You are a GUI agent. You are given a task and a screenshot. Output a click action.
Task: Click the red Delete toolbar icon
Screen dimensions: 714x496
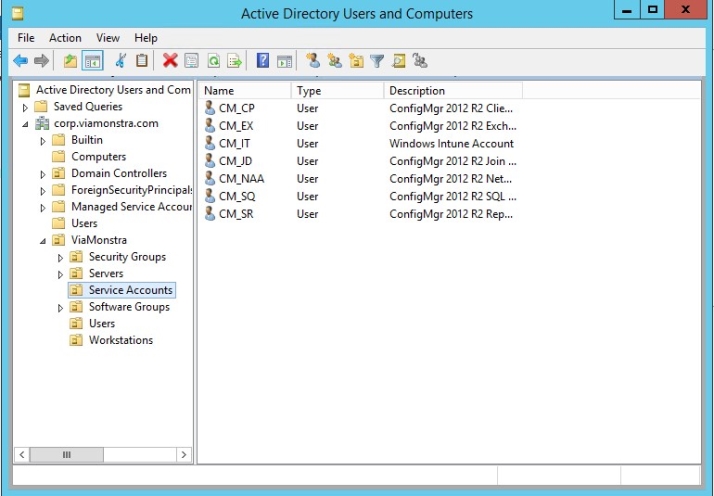pyautogui.click(x=170, y=60)
